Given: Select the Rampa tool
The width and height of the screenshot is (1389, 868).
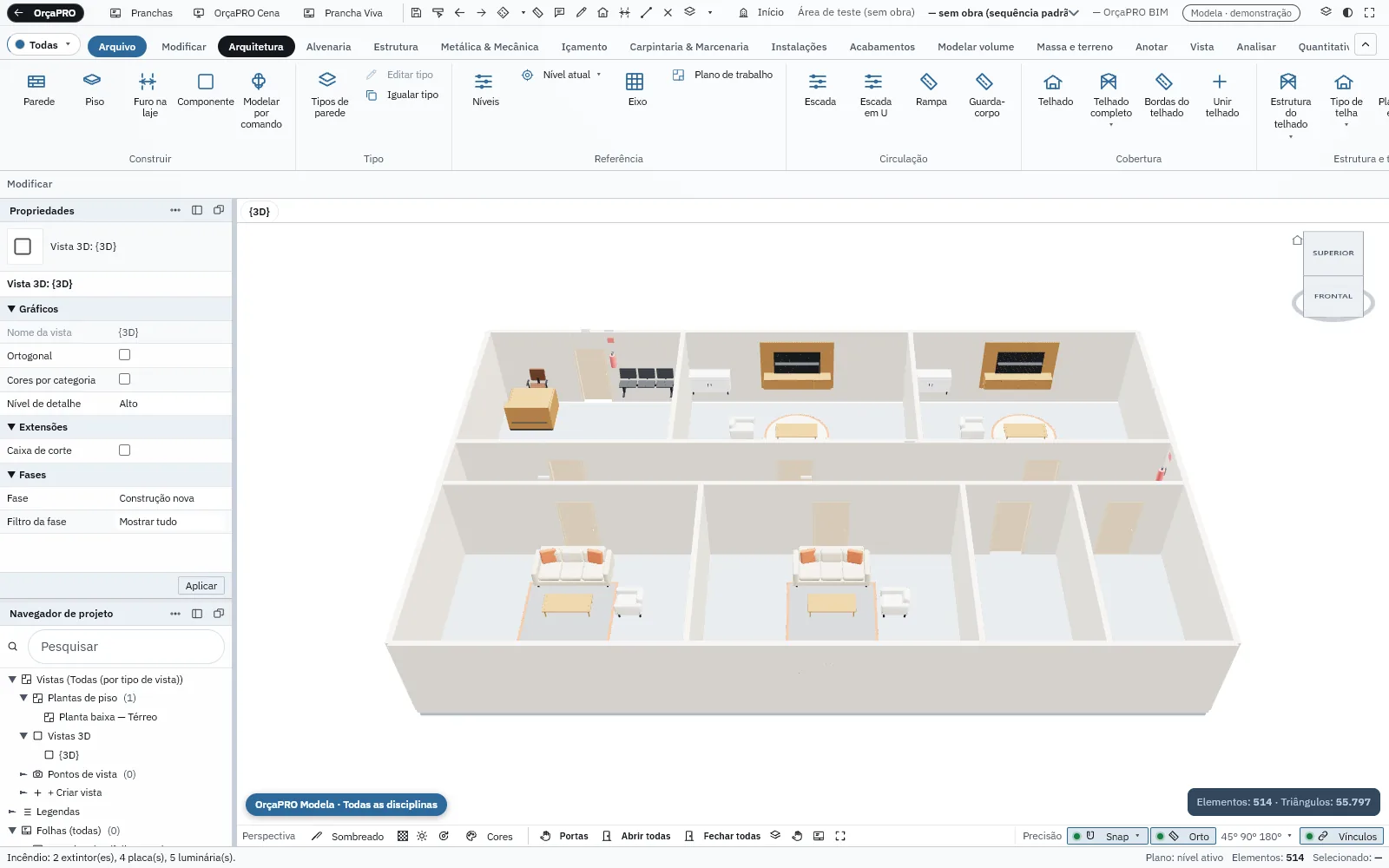Looking at the screenshot, I should 930,89.
